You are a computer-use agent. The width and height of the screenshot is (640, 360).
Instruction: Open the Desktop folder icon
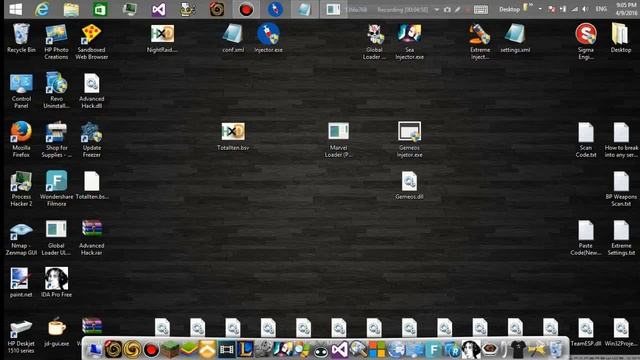pyautogui.click(x=621, y=38)
